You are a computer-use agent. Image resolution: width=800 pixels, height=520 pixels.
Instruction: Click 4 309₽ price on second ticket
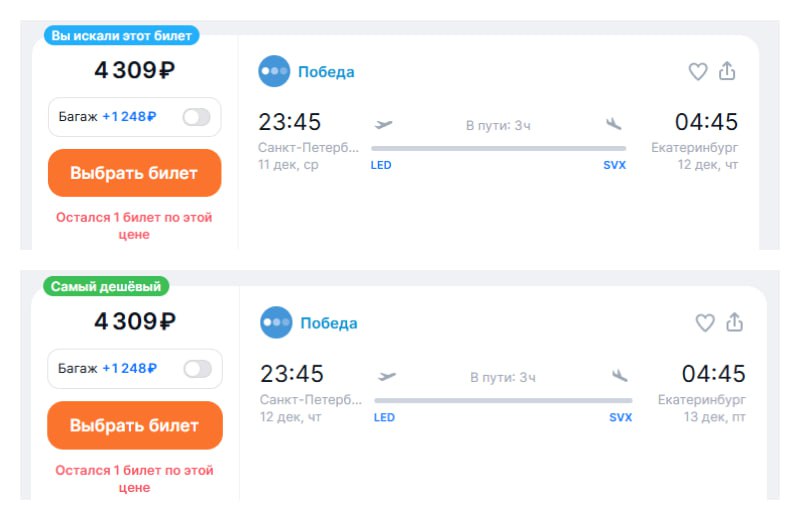tap(135, 321)
